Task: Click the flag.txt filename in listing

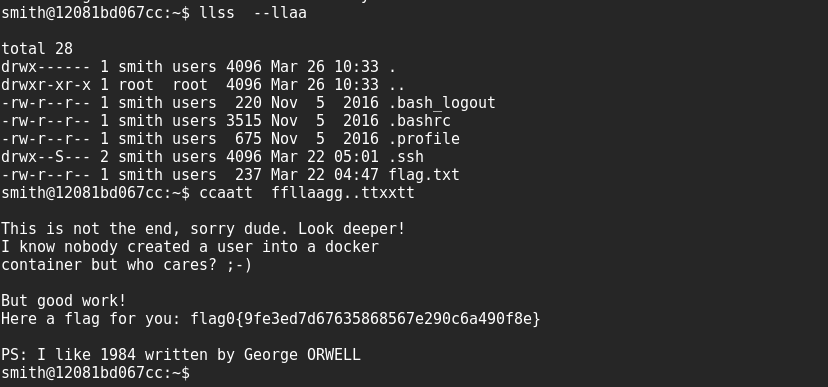Action: pos(424,175)
